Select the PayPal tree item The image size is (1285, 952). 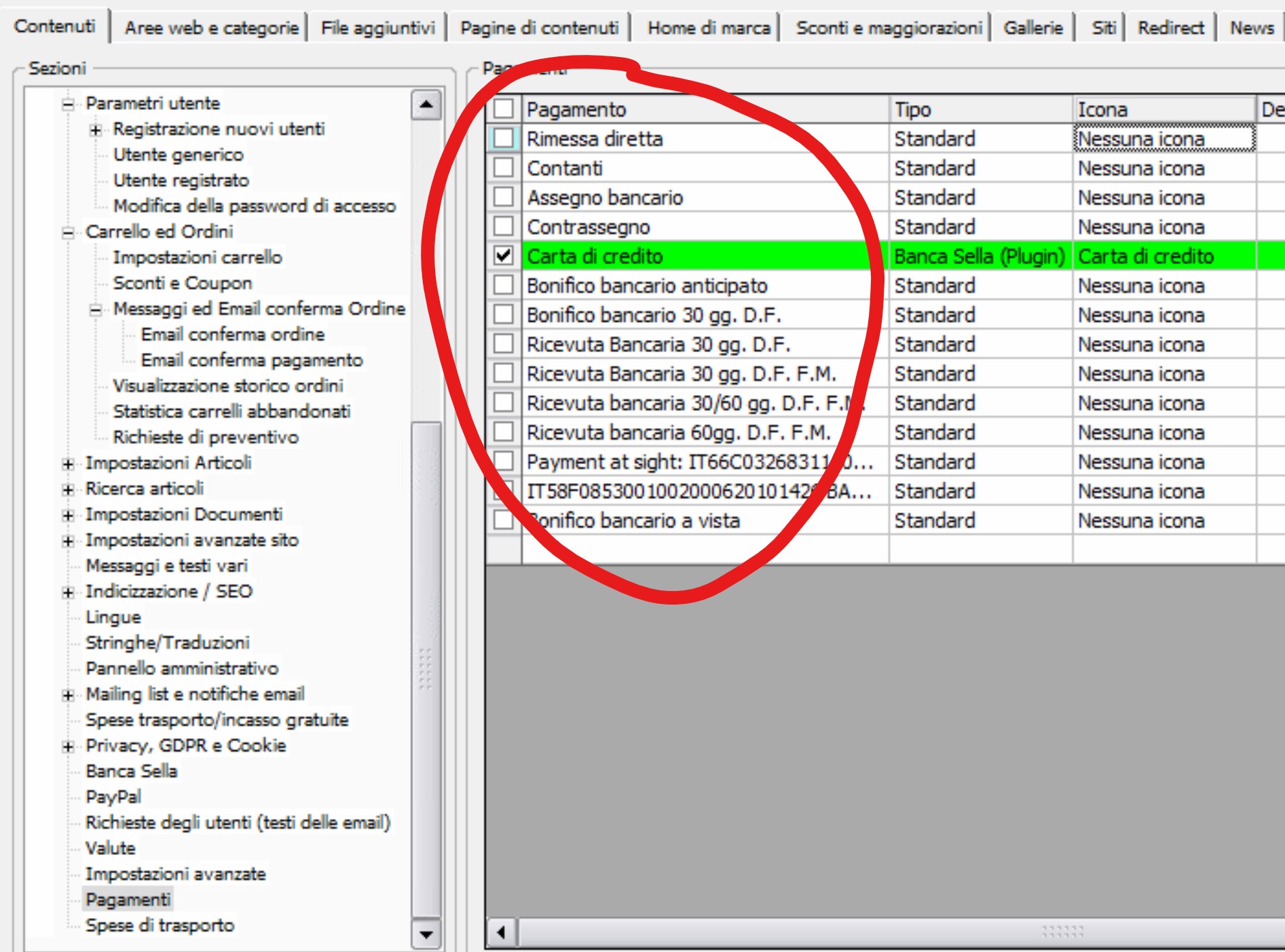click(113, 797)
